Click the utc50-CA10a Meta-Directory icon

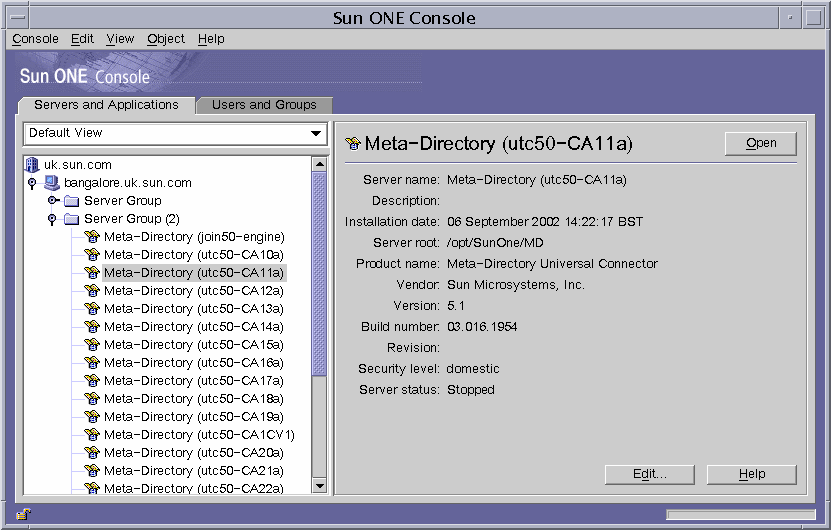(92, 254)
